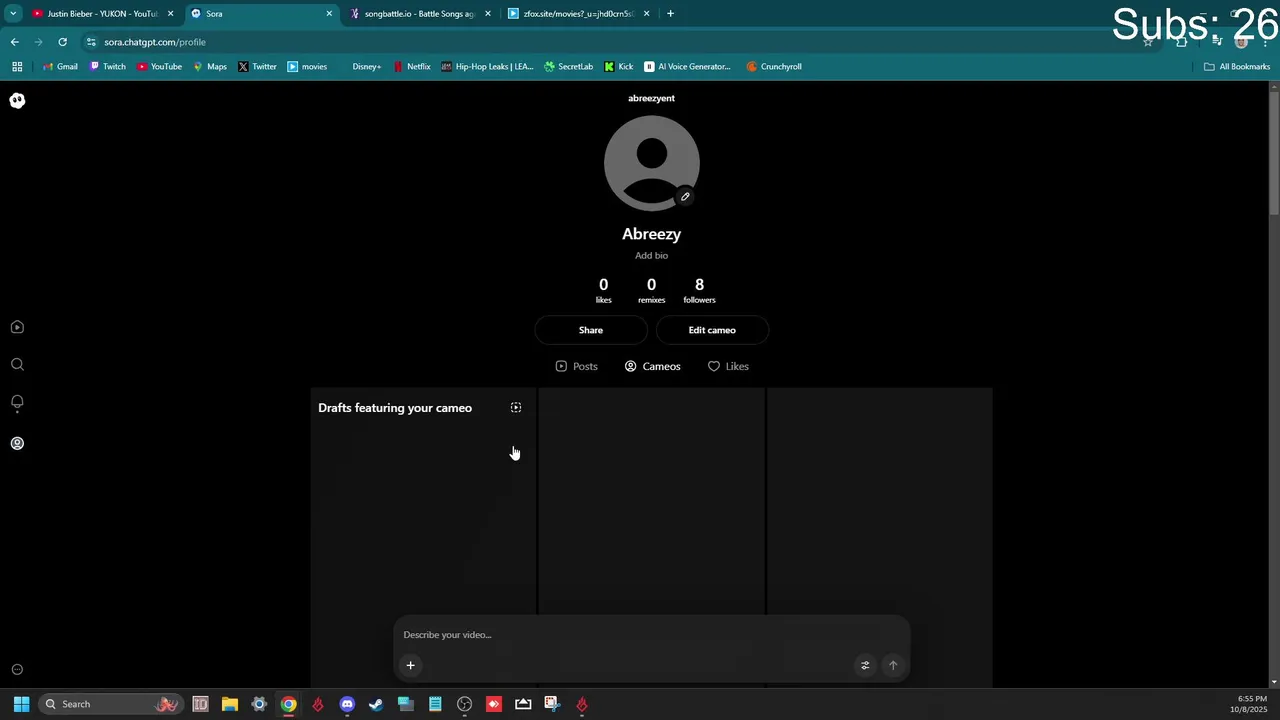Open File Explorer from the taskbar
This screenshot has height=720, width=1280.
coord(229,704)
